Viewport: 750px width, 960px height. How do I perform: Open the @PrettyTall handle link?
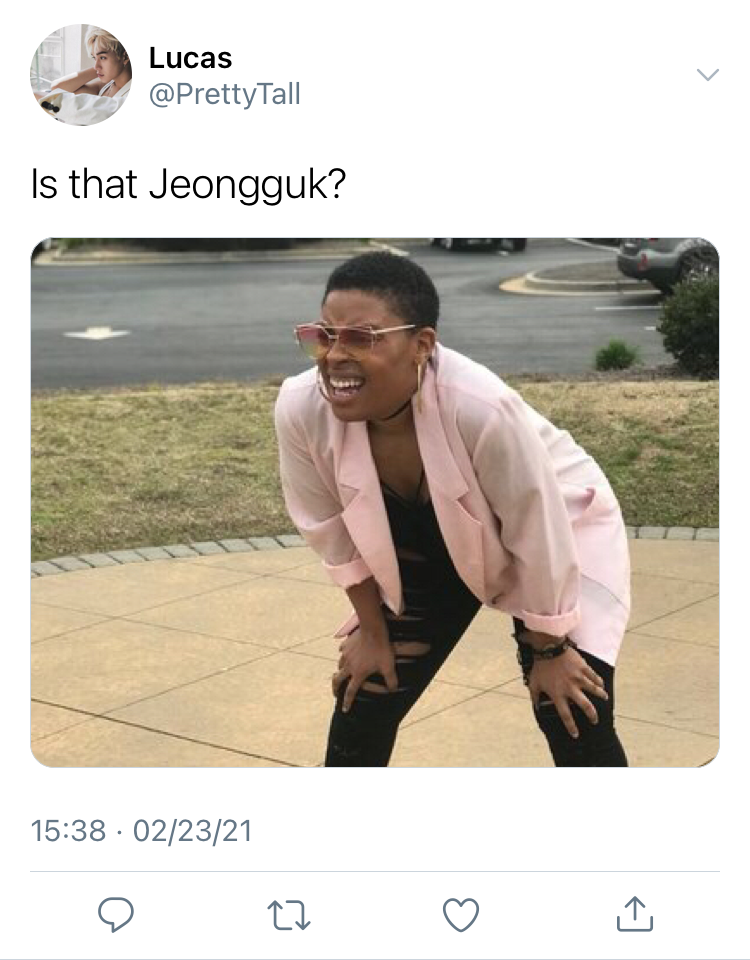pos(225,94)
